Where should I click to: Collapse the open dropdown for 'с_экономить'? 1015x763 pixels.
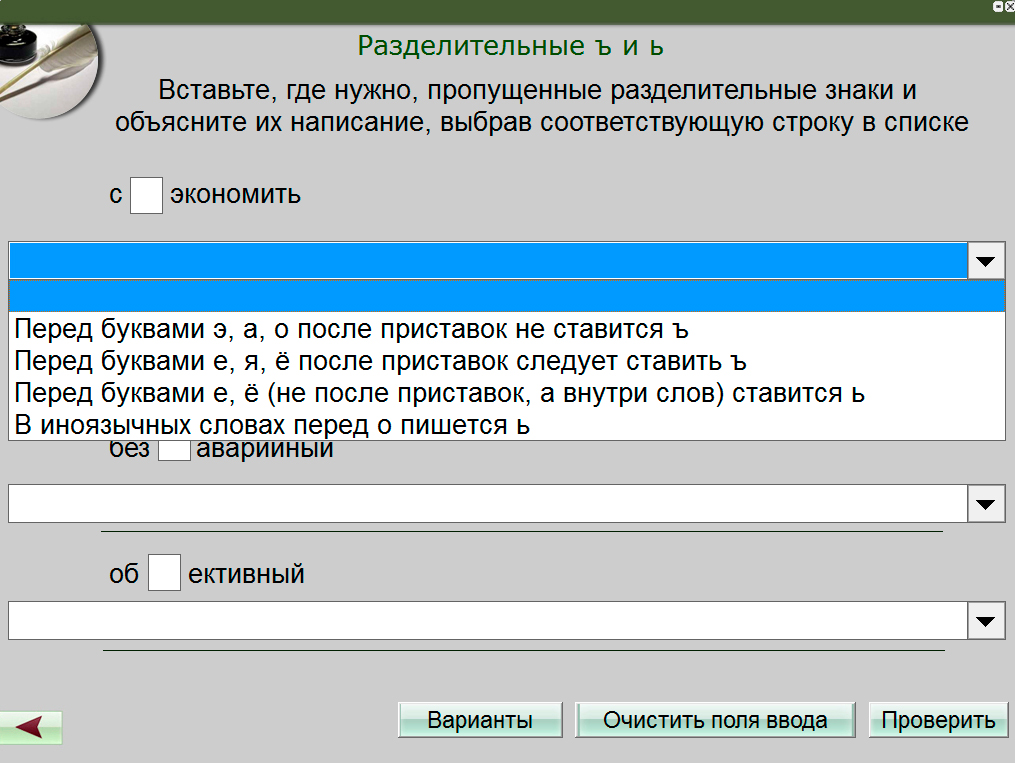[986, 261]
